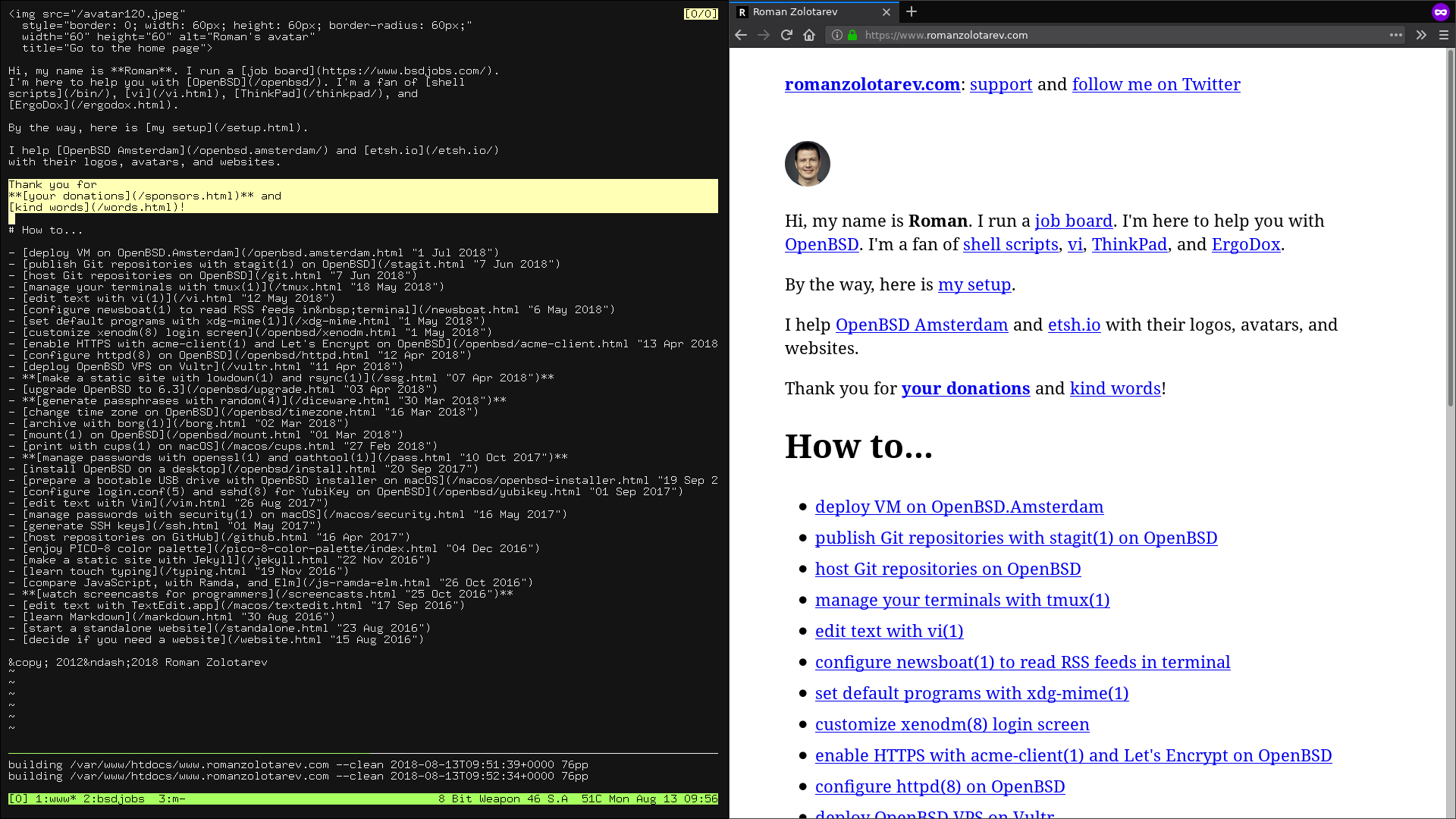Close the Roman Zolotarev tab
The height and width of the screenshot is (819, 1456).
(x=886, y=11)
